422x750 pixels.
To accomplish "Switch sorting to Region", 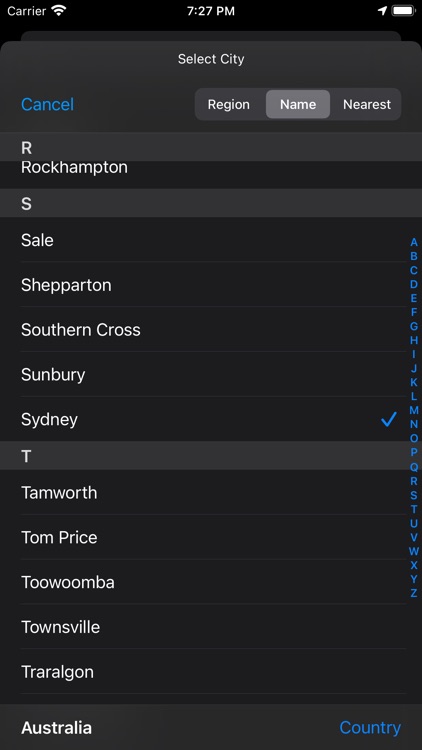I will point(229,104).
